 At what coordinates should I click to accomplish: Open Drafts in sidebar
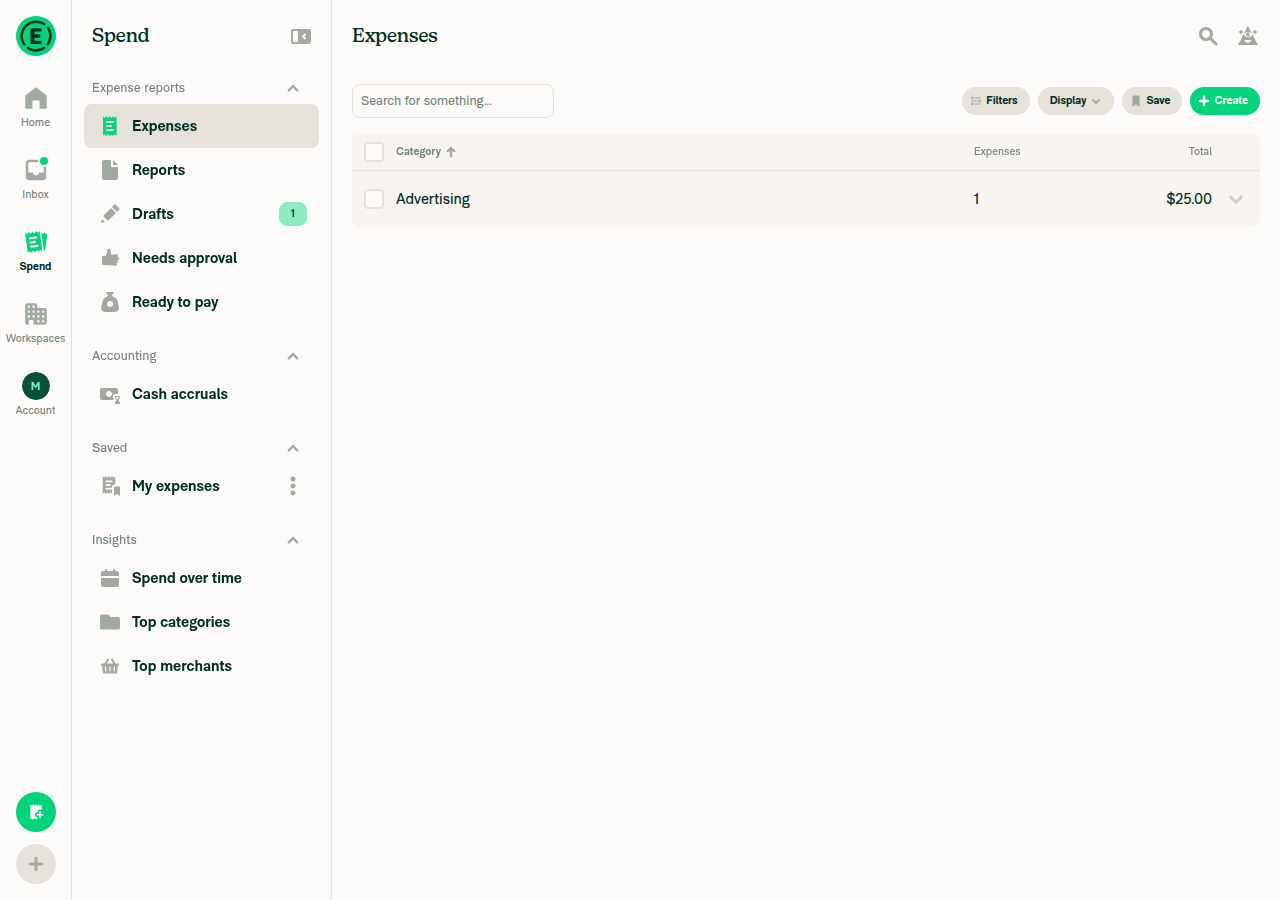(x=201, y=214)
